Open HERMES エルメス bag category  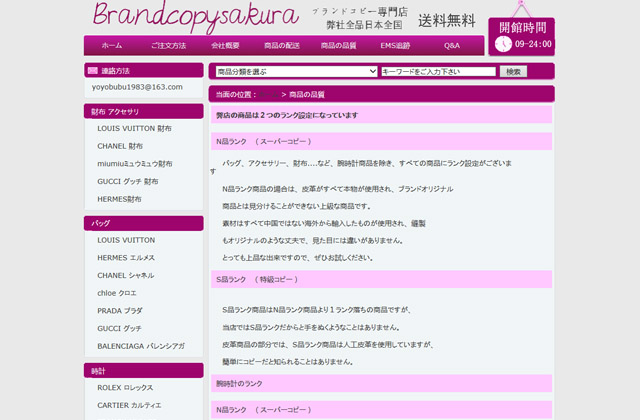pos(126,258)
